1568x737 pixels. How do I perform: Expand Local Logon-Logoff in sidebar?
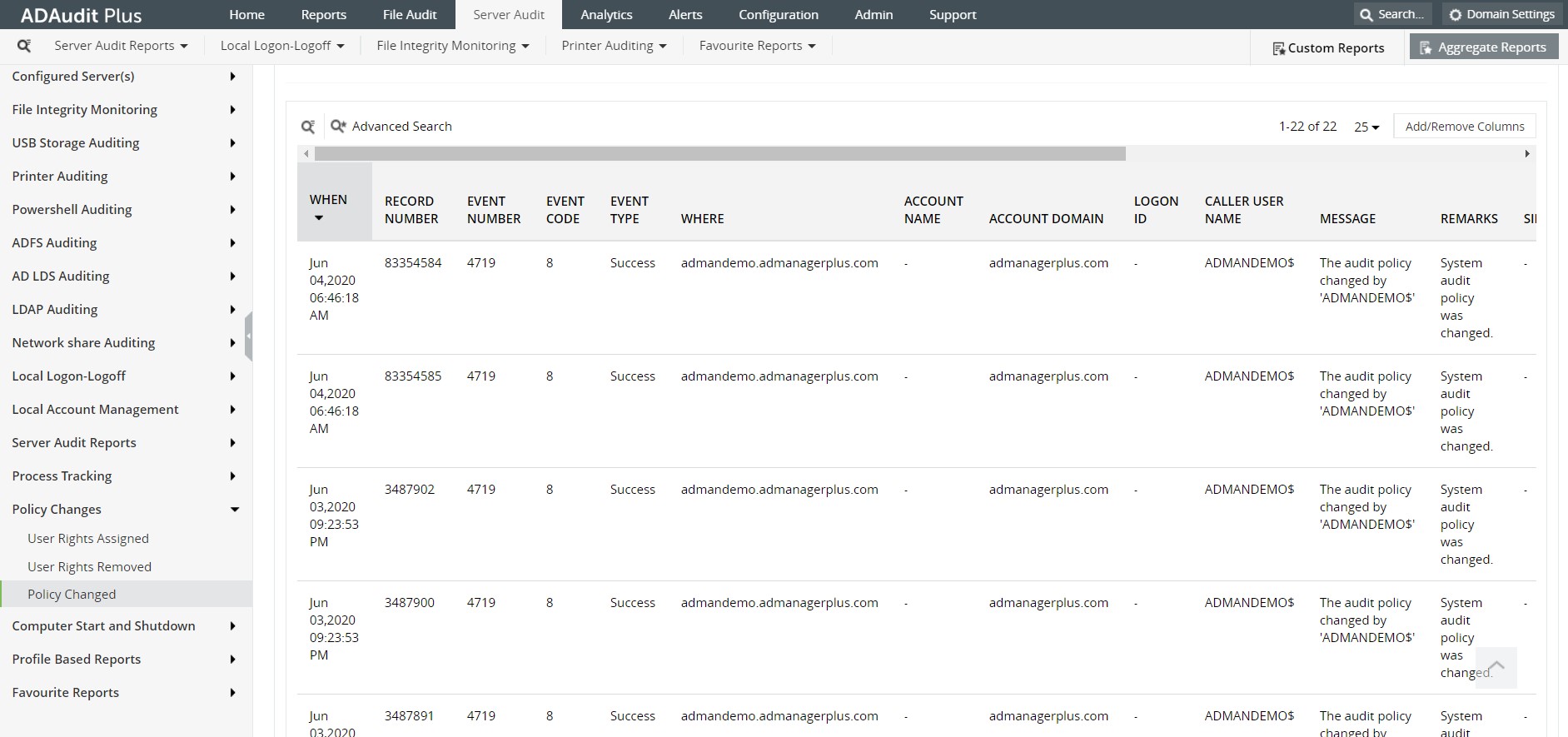[x=126, y=376]
